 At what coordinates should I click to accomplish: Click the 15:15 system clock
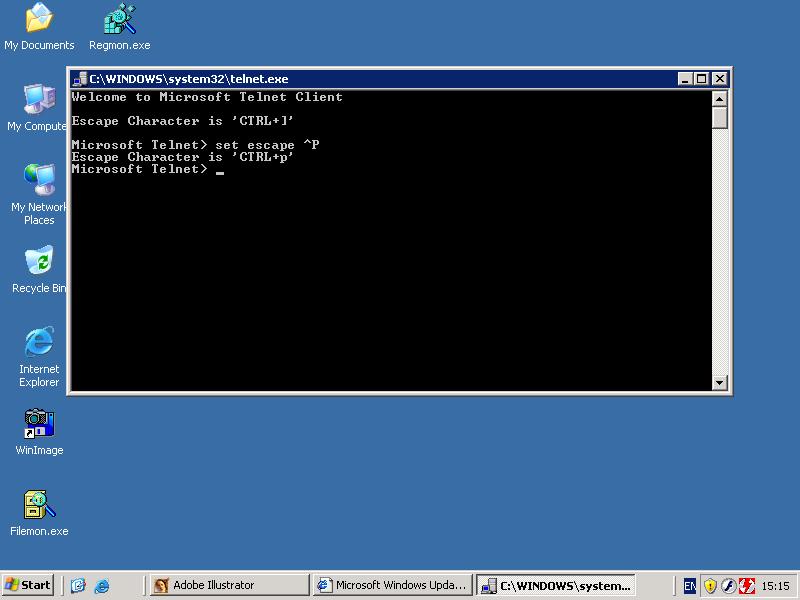coord(775,586)
